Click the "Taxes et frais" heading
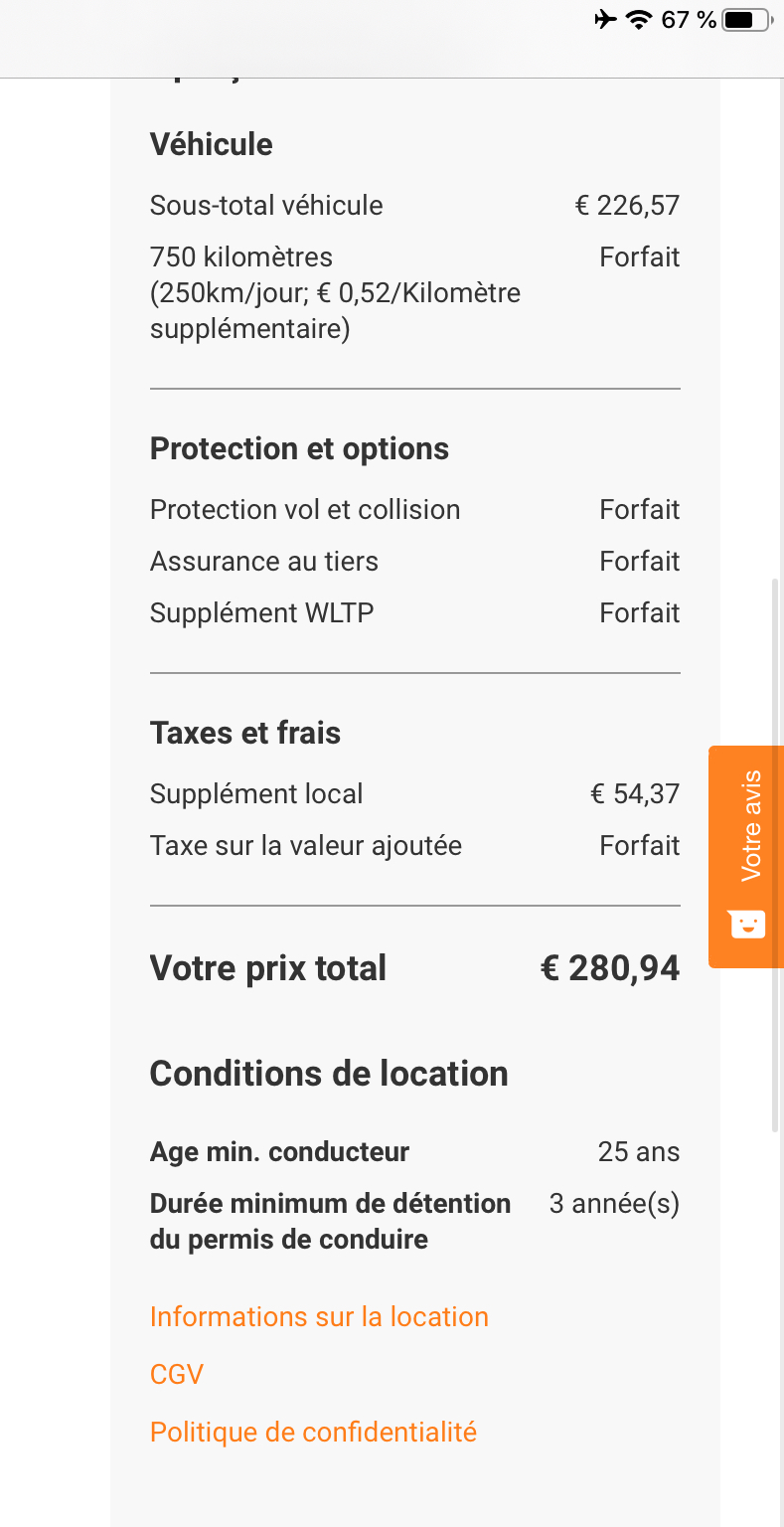Image resolution: width=784 pixels, height=1527 pixels. click(245, 734)
